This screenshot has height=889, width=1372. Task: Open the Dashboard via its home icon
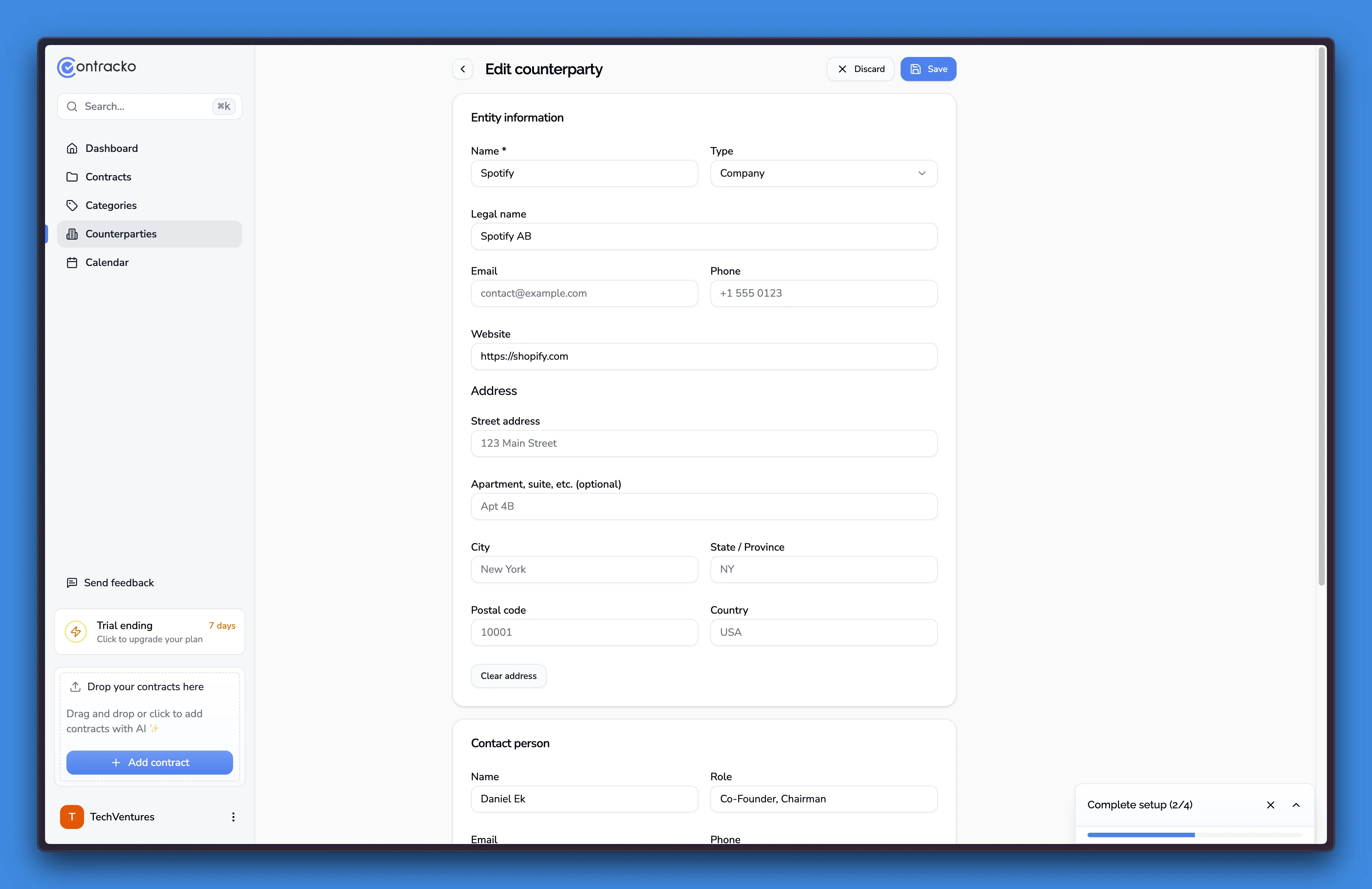[x=72, y=148]
